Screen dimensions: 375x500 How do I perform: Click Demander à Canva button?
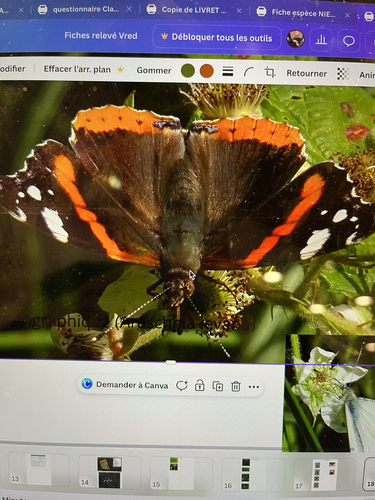[125, 385]
